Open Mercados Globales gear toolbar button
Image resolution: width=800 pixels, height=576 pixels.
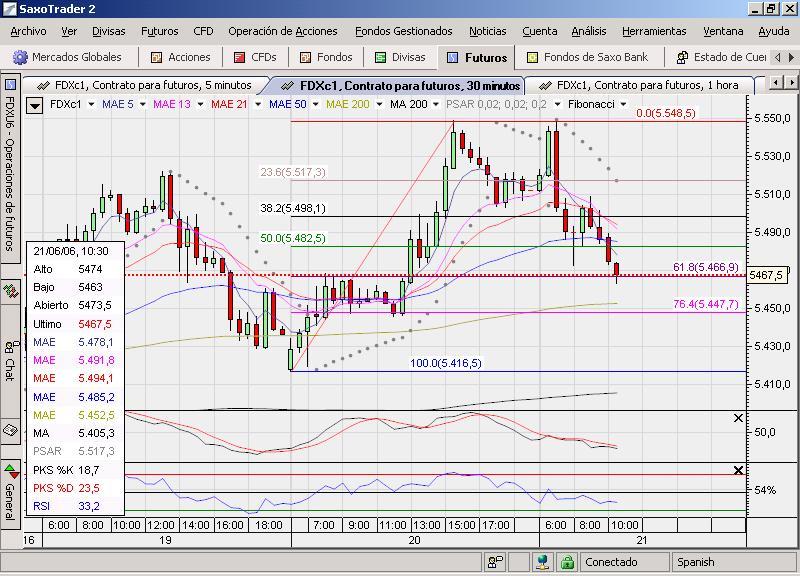pos(20,57)
